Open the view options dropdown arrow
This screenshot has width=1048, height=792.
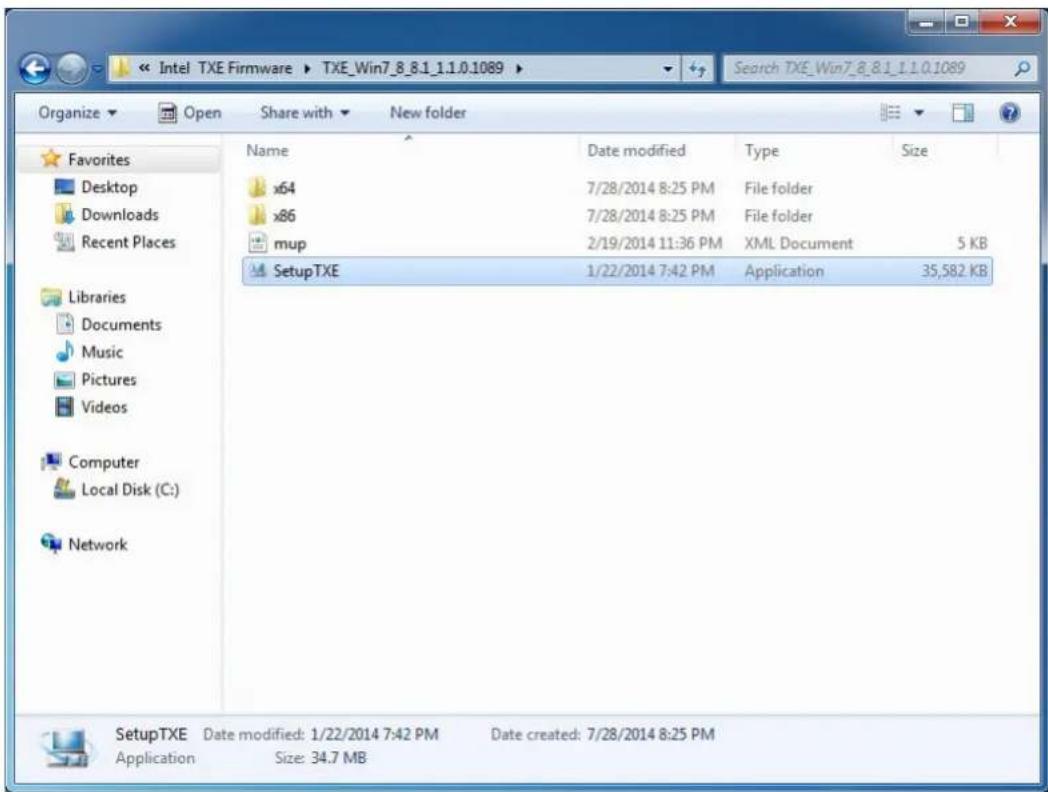click(919, 113)
